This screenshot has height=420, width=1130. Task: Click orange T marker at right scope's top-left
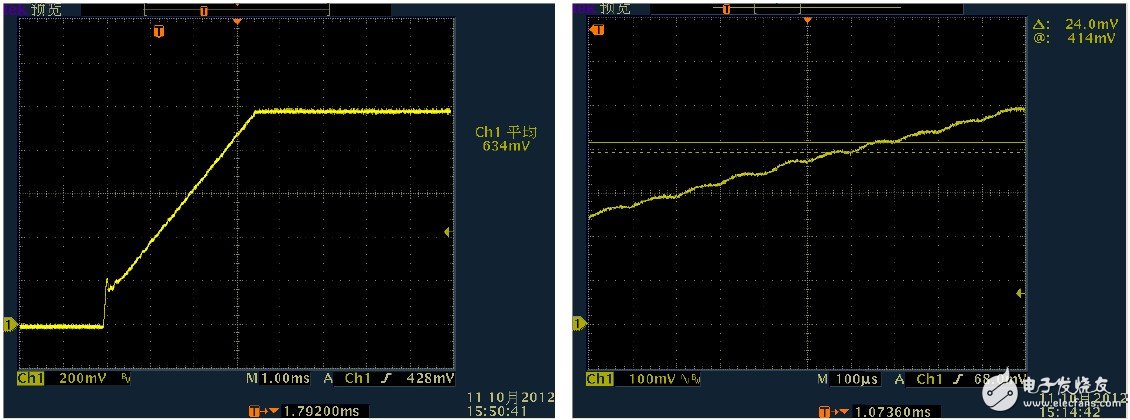click(599, 31)
